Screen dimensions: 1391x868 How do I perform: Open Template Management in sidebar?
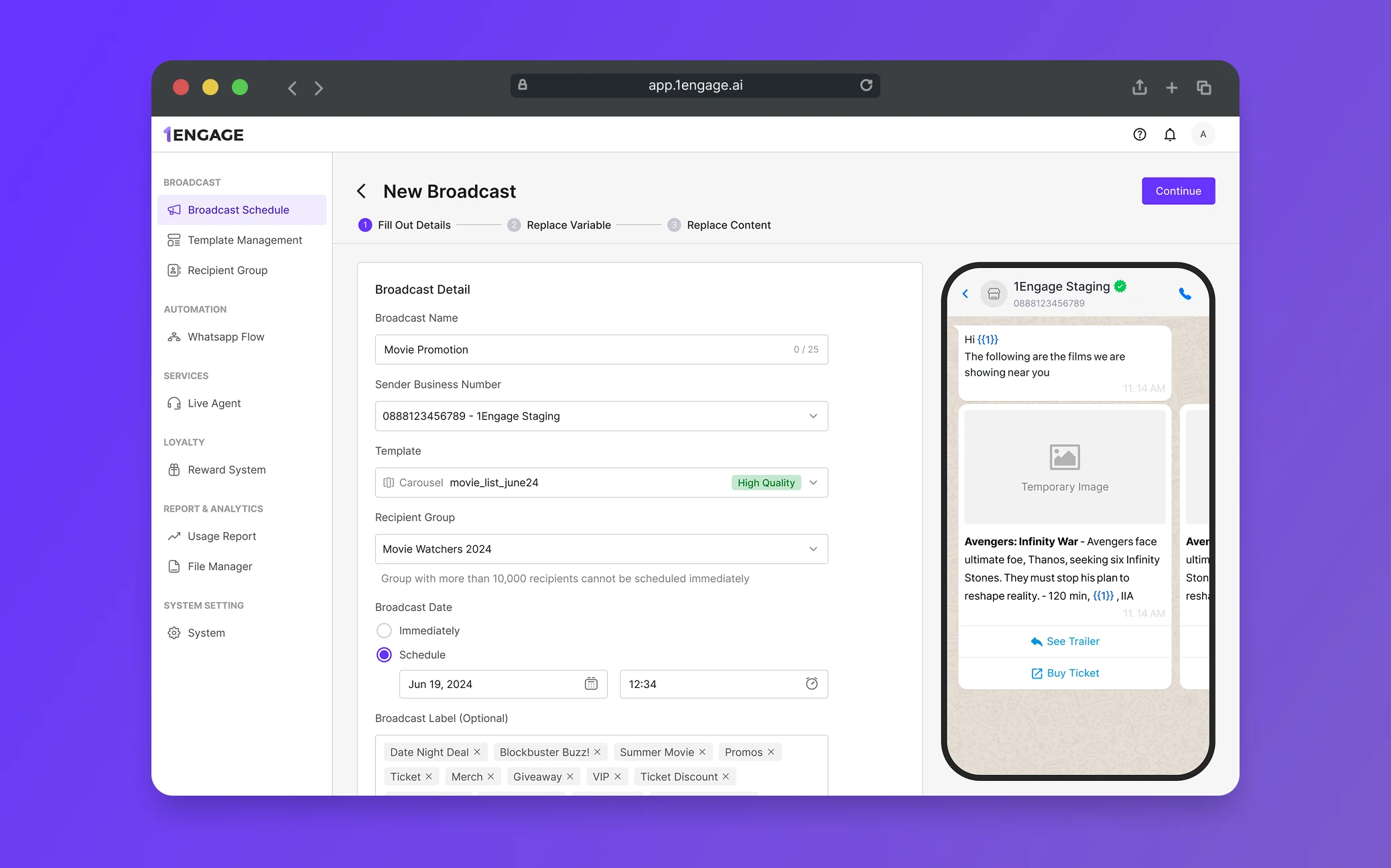click(x=242, y=240)
